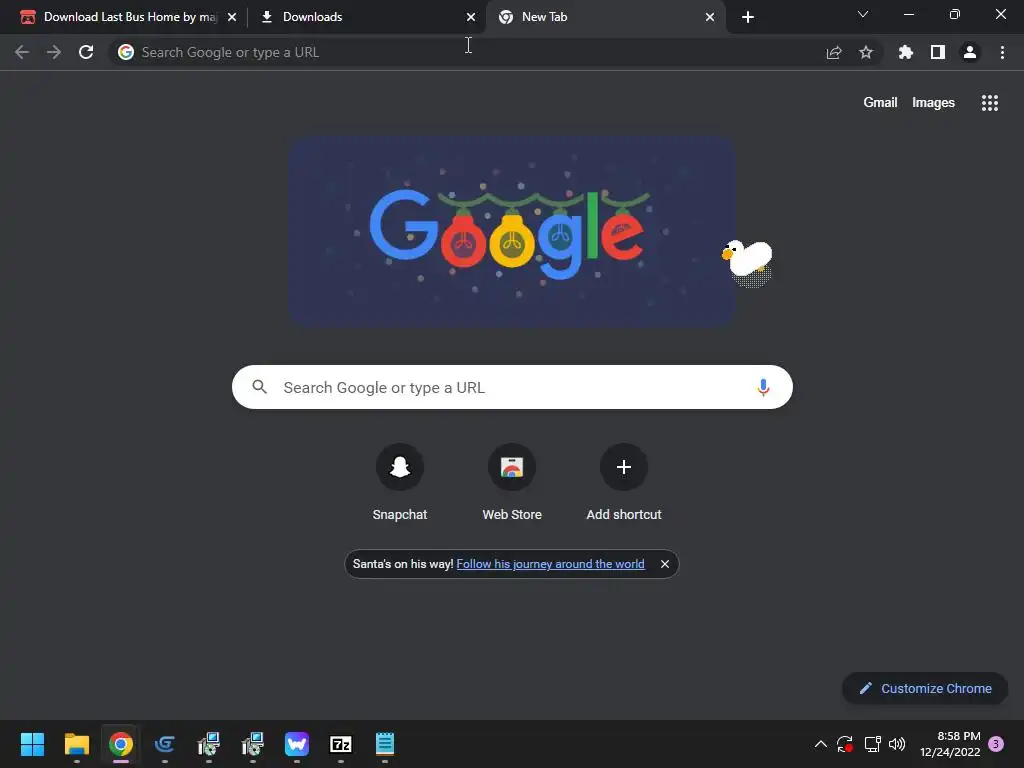Screen dimensions: 1024x768
Task: Expand the tab search chevron
Action: click(863, 14)
